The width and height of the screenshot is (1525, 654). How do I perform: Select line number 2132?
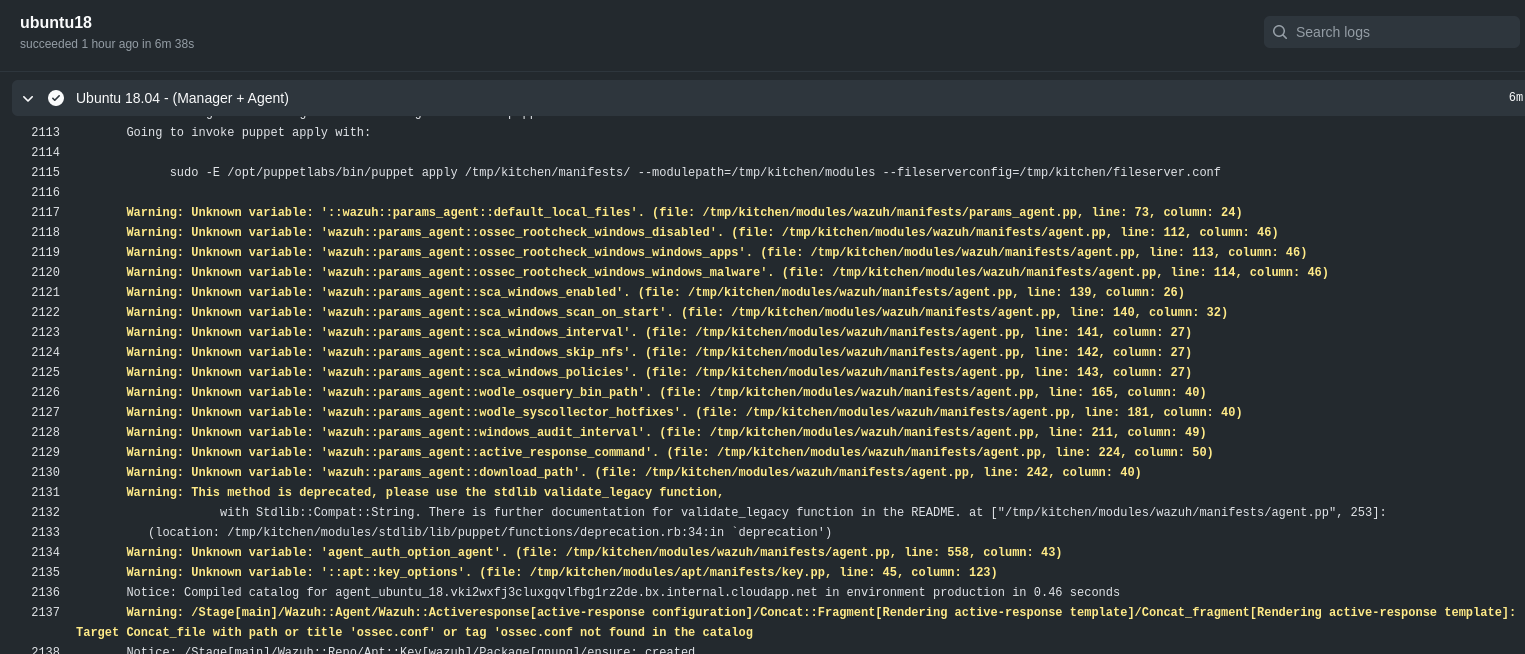pyautogui.click(x=45, y=513)
